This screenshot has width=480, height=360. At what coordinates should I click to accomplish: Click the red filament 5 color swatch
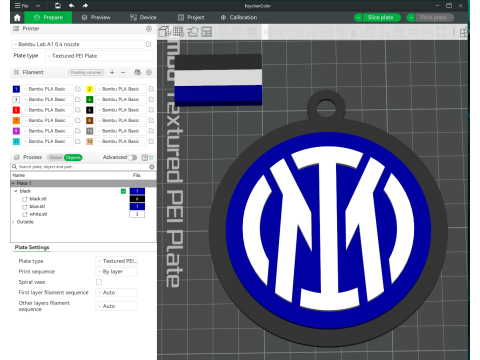pos(16,110)
